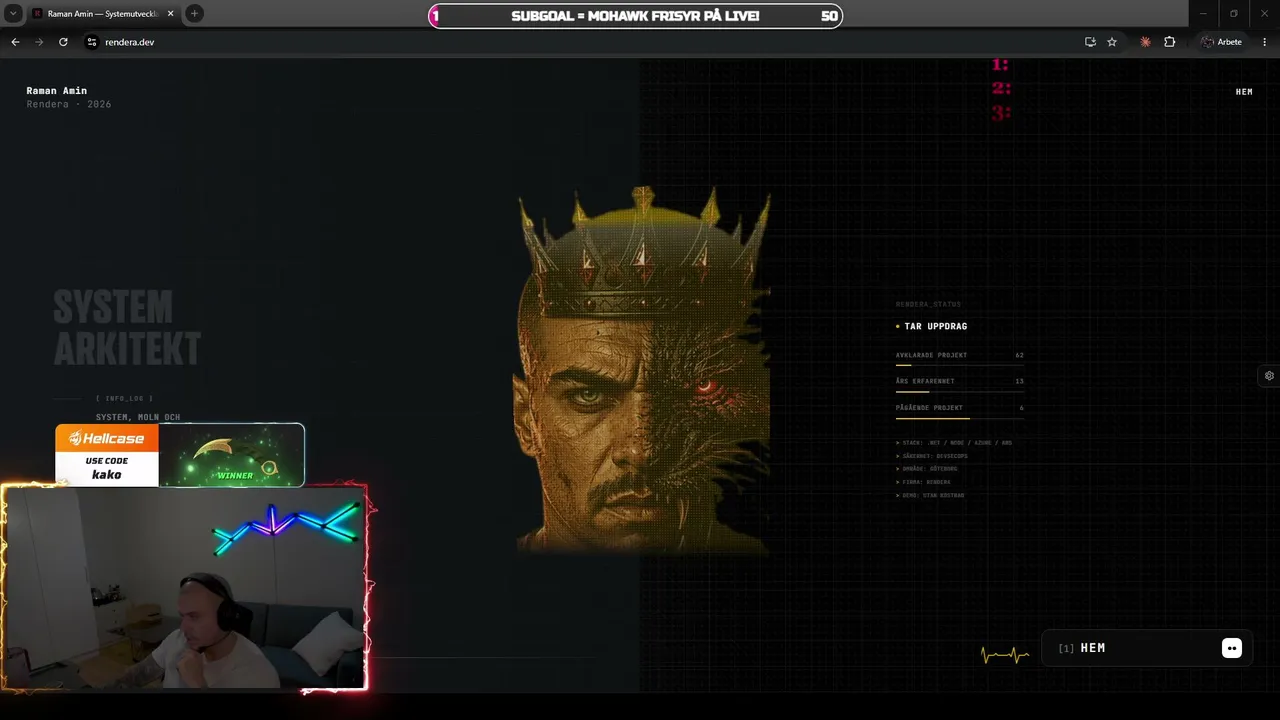Screen dimensions: 1280x720
Task: Click the Raman Amin site title
Action: coord(56,91)
